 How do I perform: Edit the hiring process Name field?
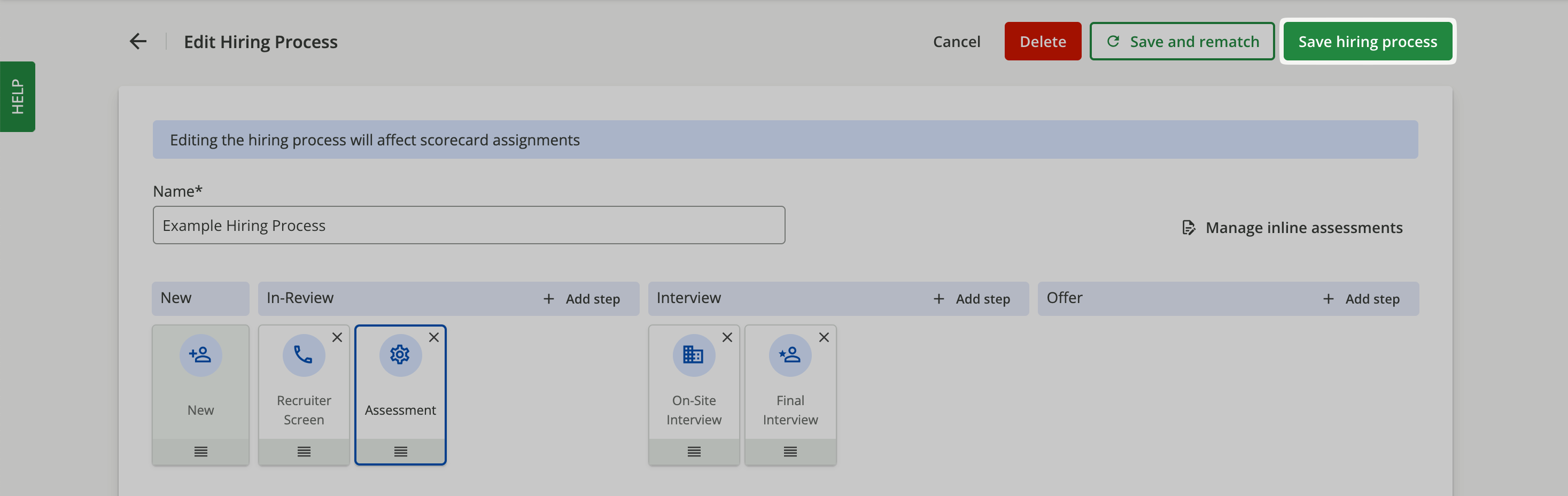coord(469,225)
